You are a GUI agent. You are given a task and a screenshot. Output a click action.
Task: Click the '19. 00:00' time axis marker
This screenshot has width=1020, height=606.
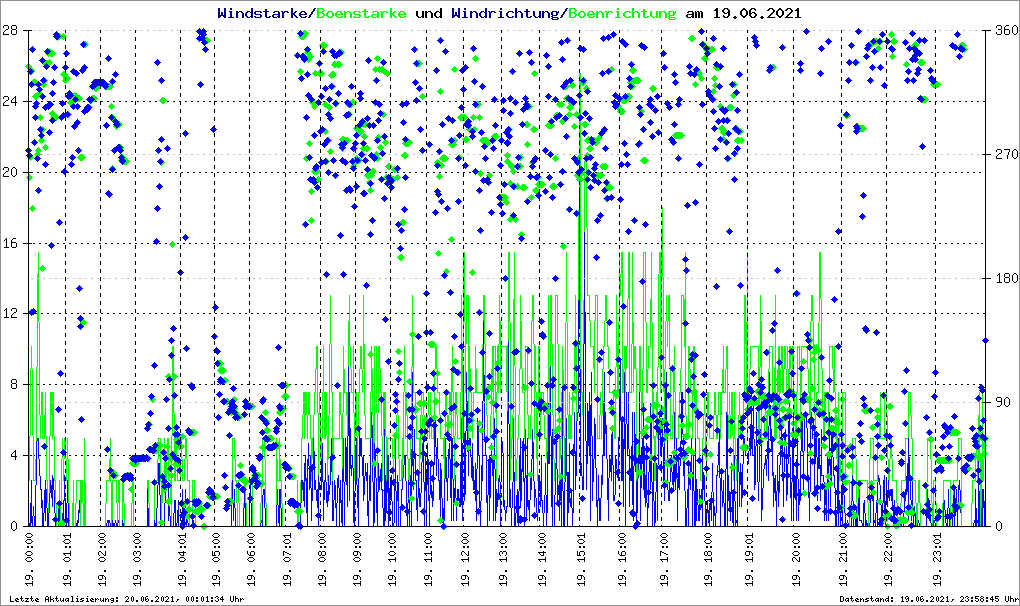pos(29,563)
